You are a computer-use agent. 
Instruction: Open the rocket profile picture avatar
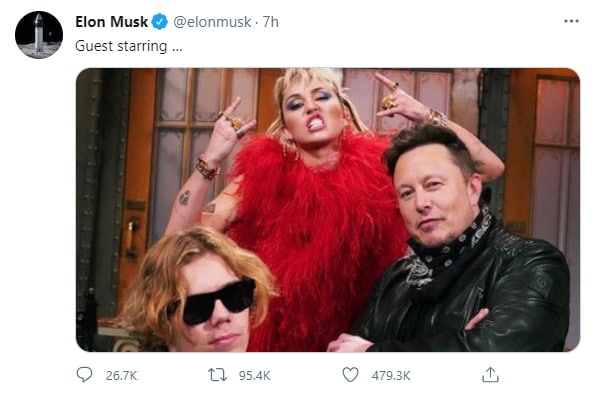point(39,35)
